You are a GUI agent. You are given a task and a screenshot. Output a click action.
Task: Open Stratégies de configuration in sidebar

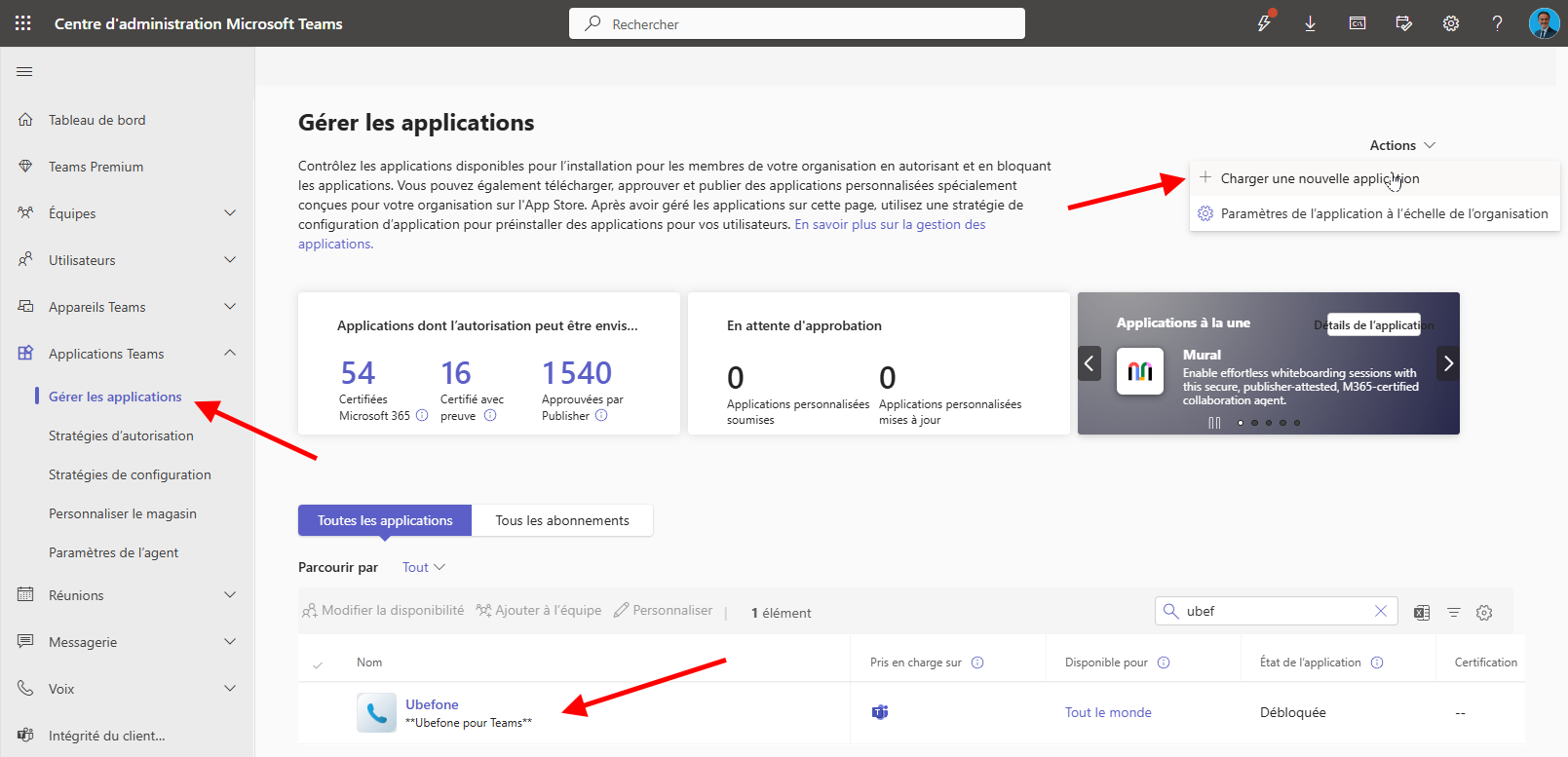(130, 474)
